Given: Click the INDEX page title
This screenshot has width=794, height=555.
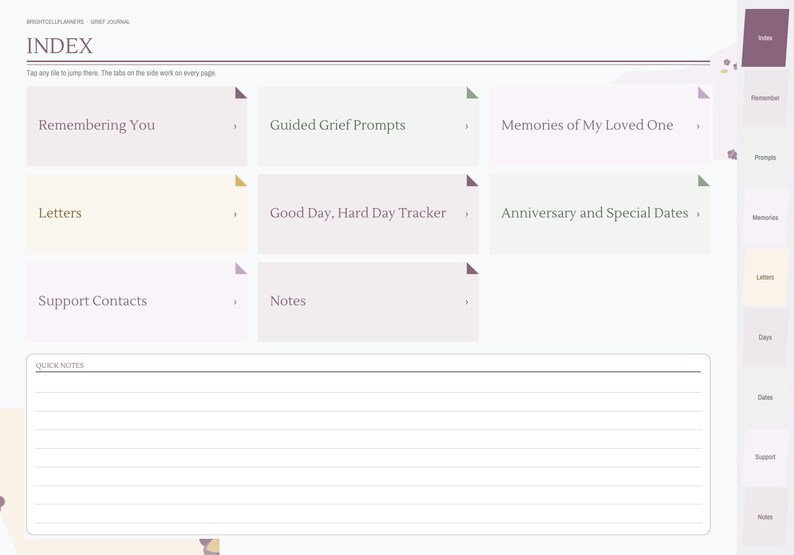Looking at the screenshot, I should 60,46.
